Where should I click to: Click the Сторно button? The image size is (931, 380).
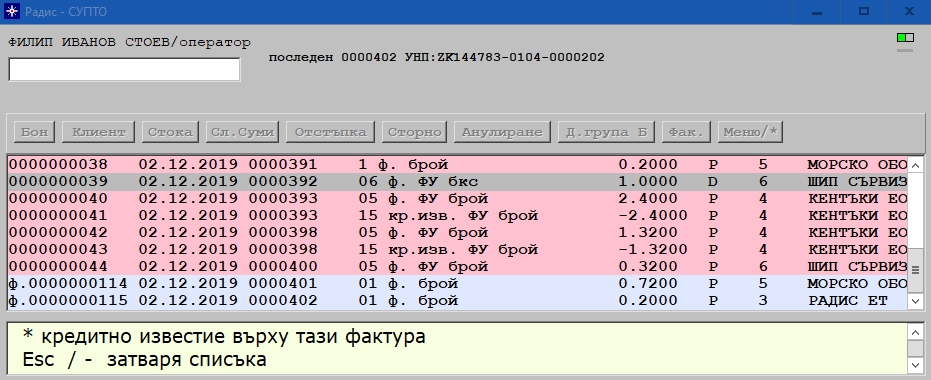pos(414,132)
